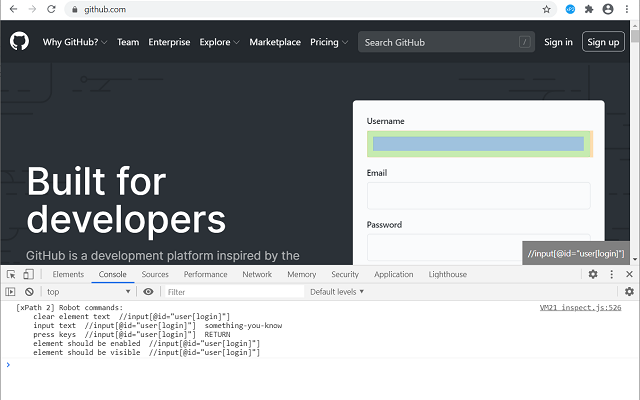The image size is (640, 400).
Task: Click the "[xPath 2] Robot commands:" log line
Action: point(69,307)
